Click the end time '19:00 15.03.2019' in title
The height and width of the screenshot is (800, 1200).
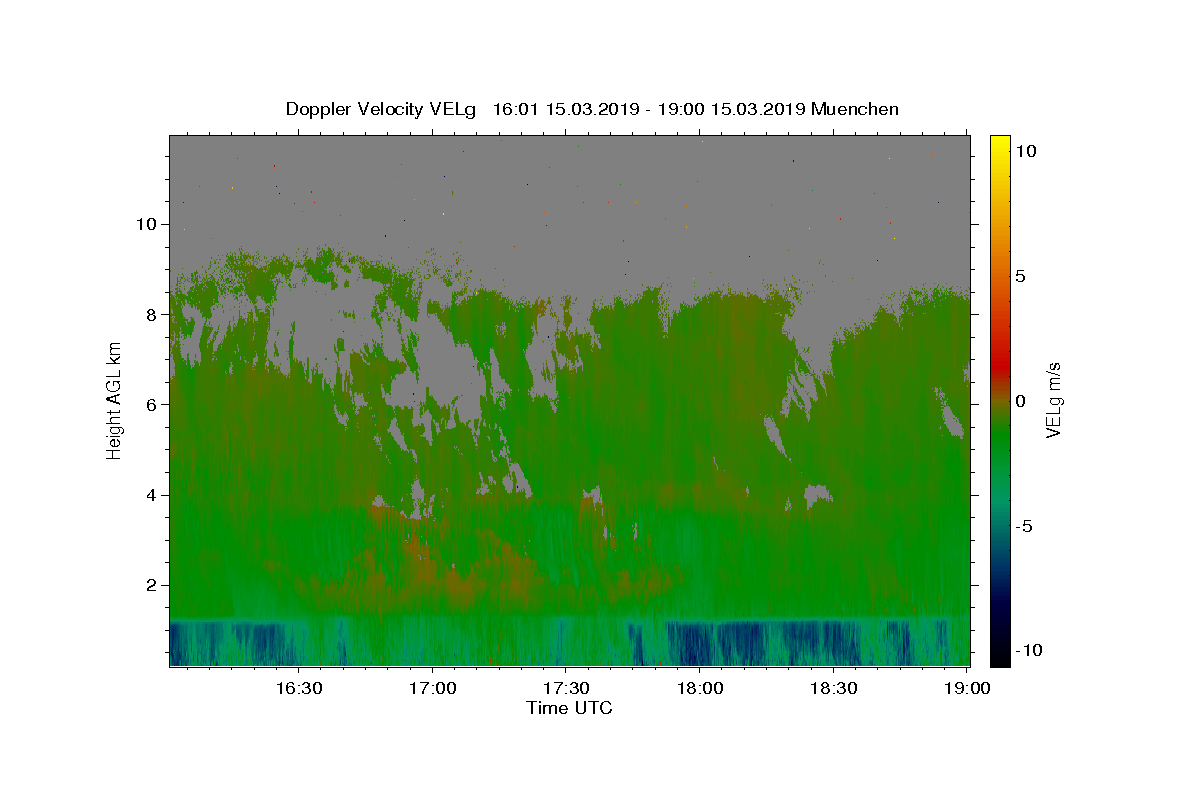(x=730, y=109)
